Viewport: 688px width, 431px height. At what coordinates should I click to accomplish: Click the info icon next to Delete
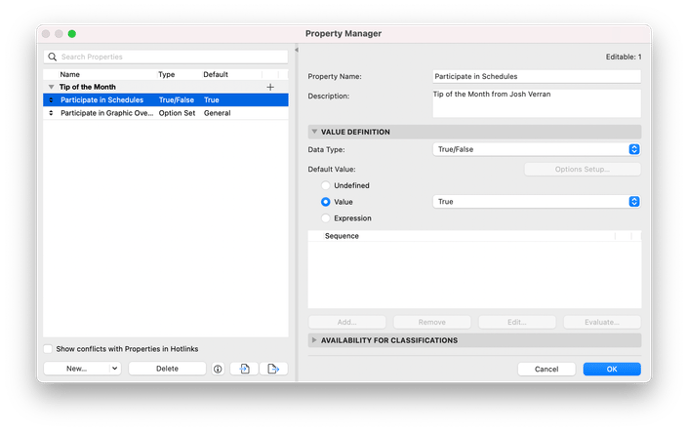point(218,369)
